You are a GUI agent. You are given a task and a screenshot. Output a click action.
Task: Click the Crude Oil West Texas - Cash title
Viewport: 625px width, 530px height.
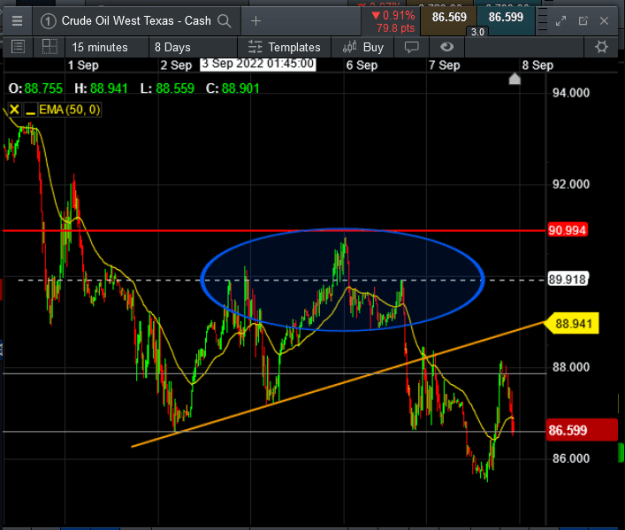coord(136,21)
